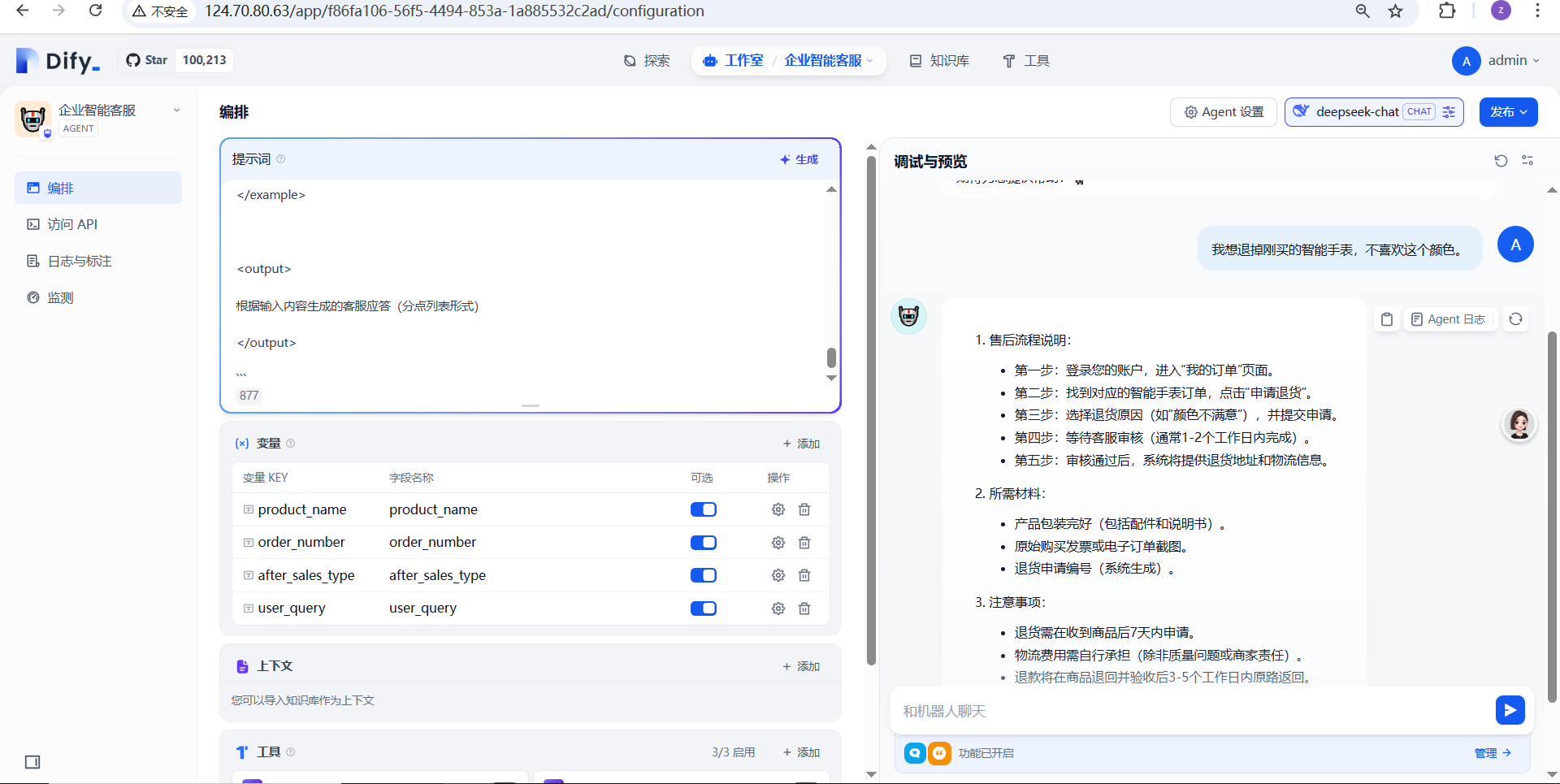Viewport: 1560px width, 784px height.
Task: Delete the product_name variable
Action: pos(804,509)
